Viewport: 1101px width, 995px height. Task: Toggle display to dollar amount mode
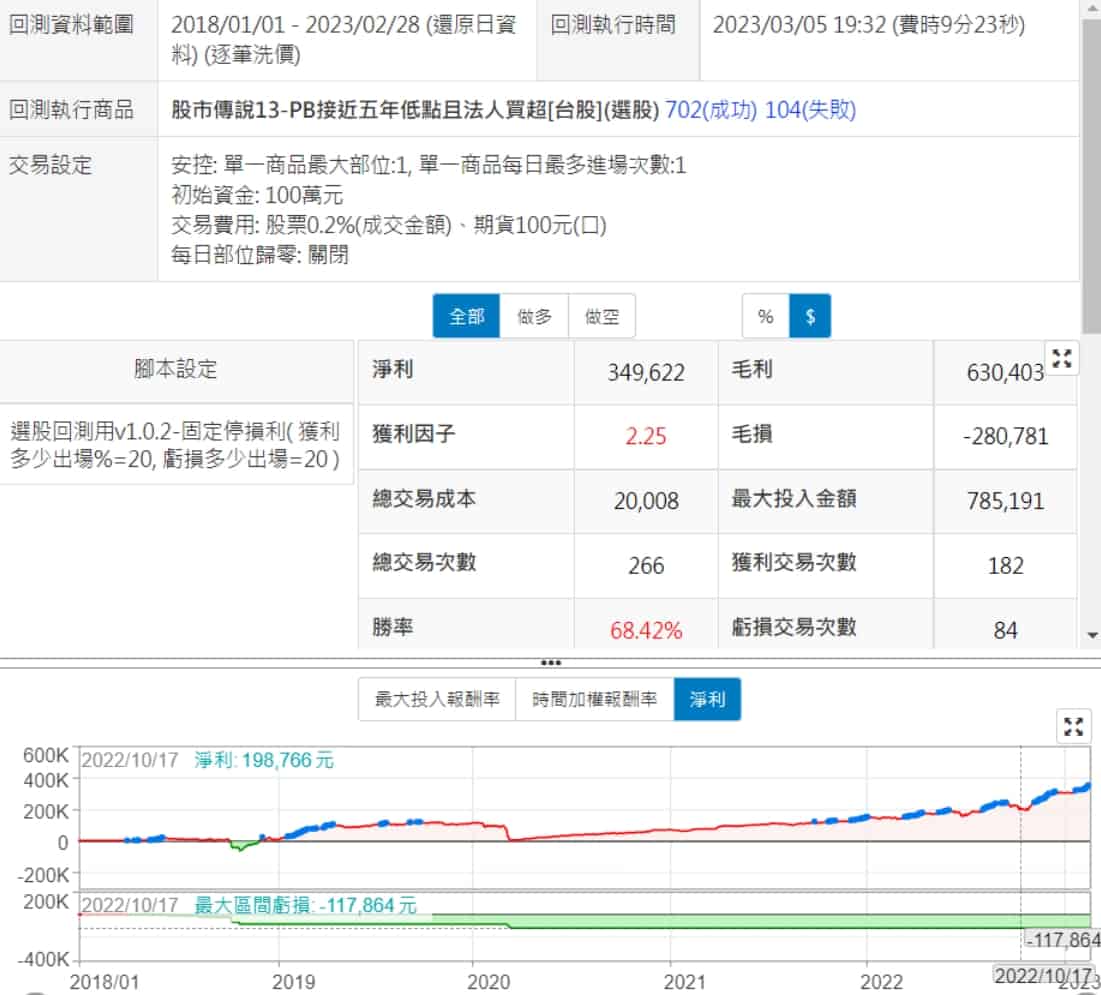pyautogui.click(x=810, y=317)
